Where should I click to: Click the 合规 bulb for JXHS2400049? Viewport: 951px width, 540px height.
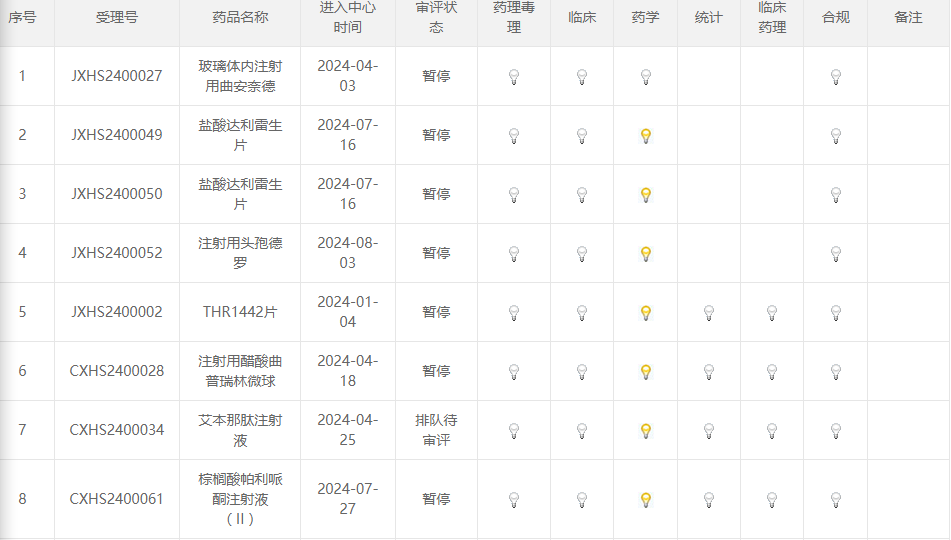pyautogui.click(x=836, y=135)
